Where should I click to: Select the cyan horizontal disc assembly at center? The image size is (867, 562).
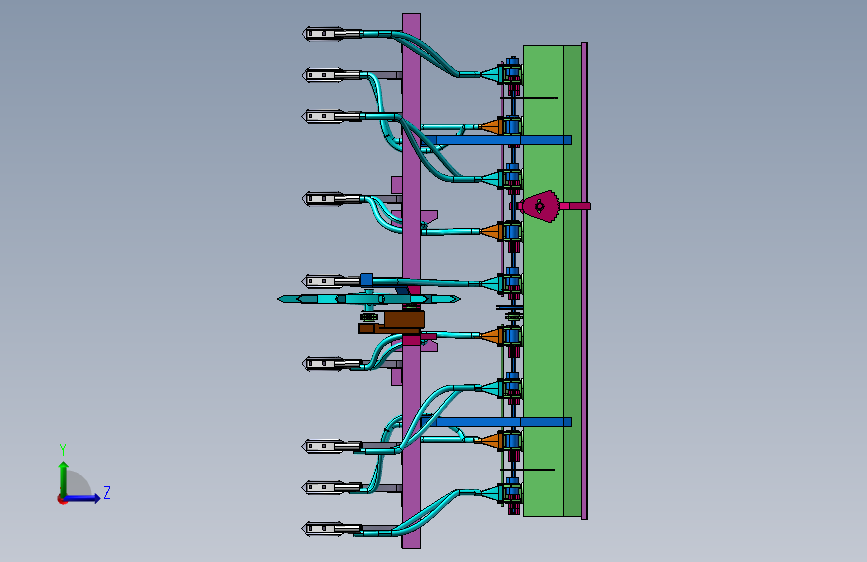click(x=369, y=299)
